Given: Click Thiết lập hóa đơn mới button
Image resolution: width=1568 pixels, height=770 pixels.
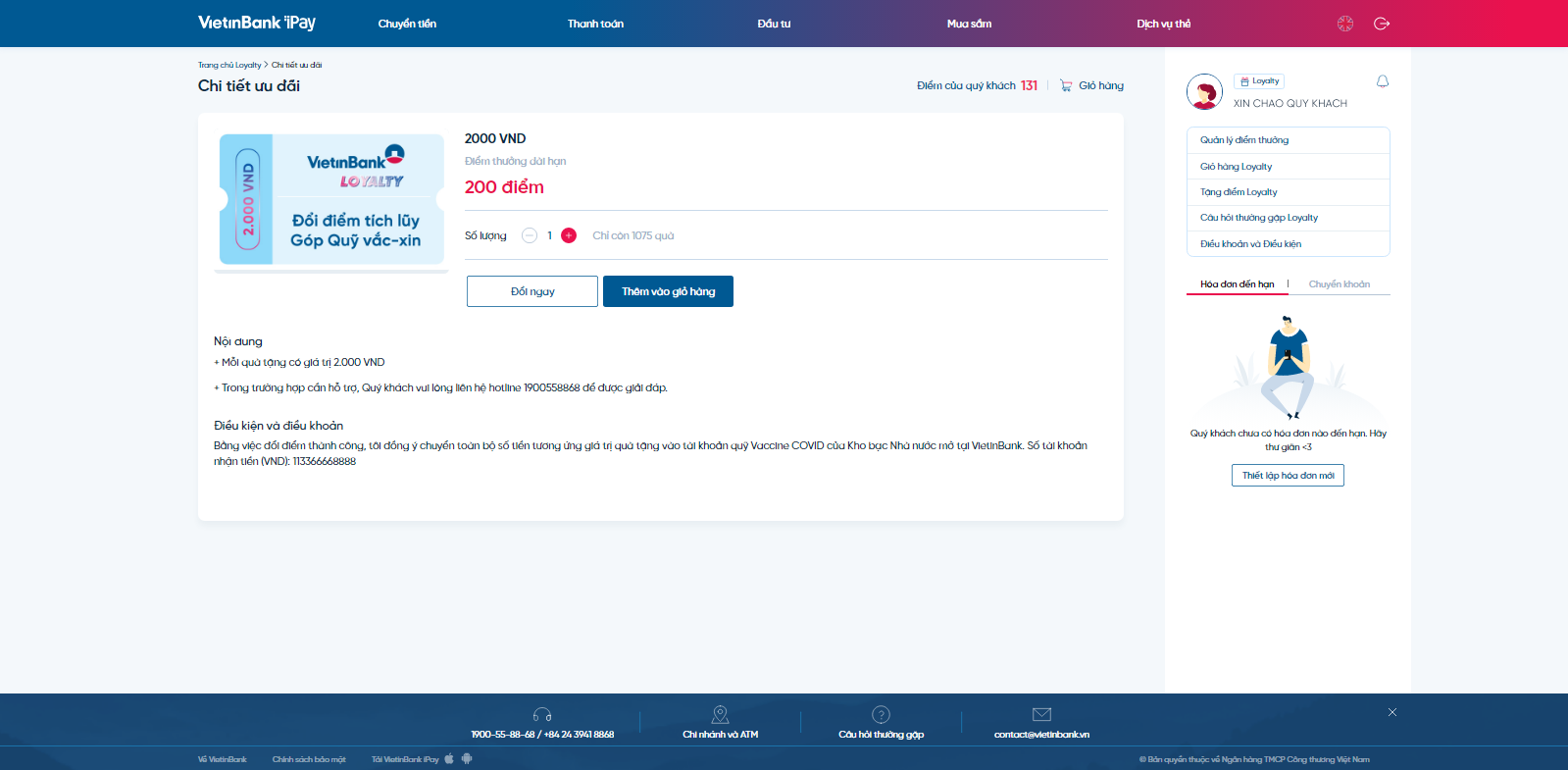Looking at the screenshot, I should pos(1288,476).
